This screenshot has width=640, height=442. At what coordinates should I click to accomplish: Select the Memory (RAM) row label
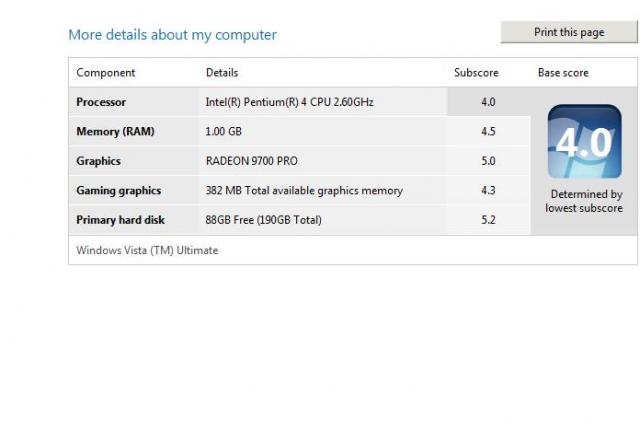[115, 131]
